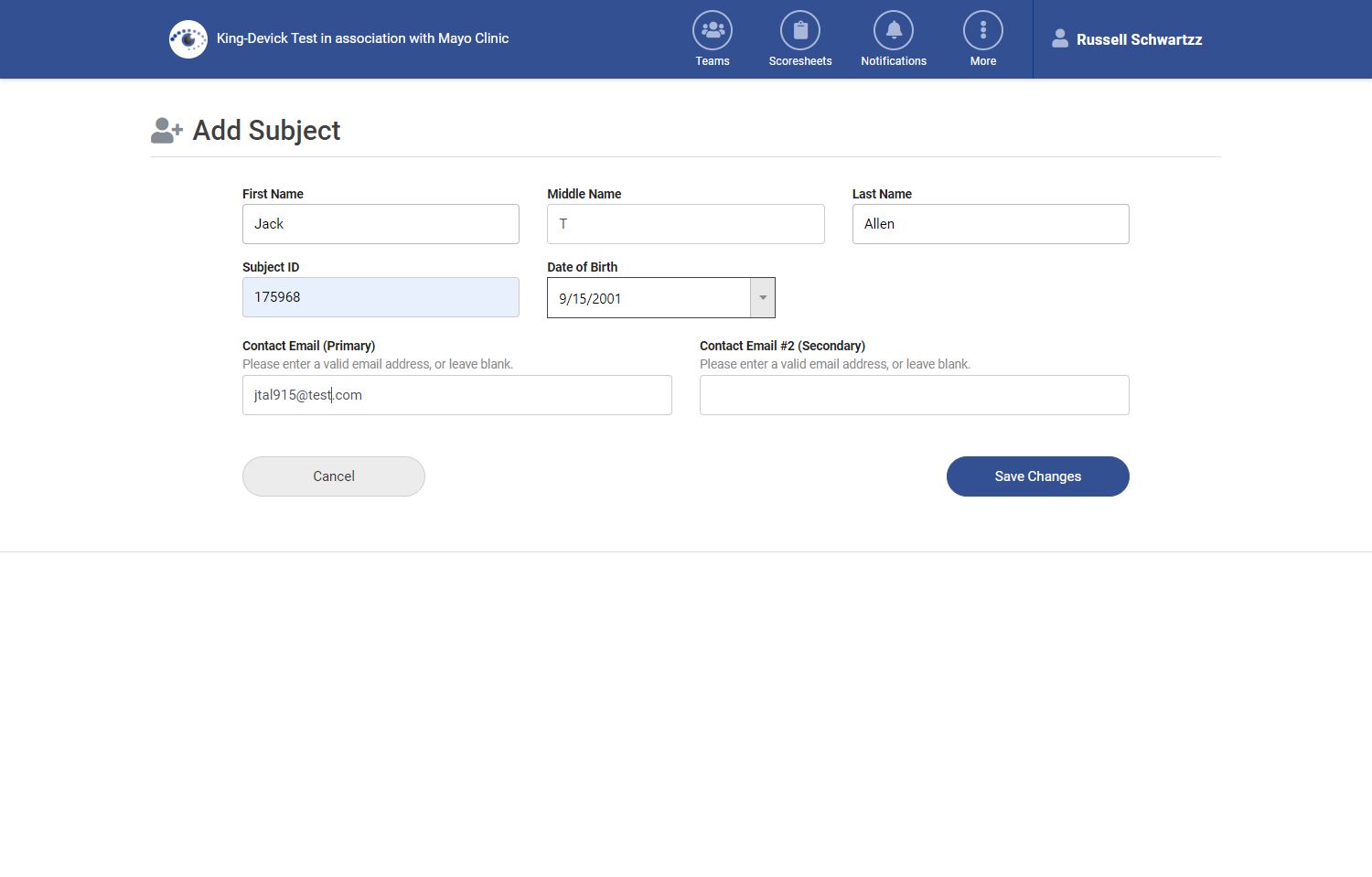Viewport: 1372px width, 877px height.
Task: Expand the More menu in the header
Action: [982, 30]
